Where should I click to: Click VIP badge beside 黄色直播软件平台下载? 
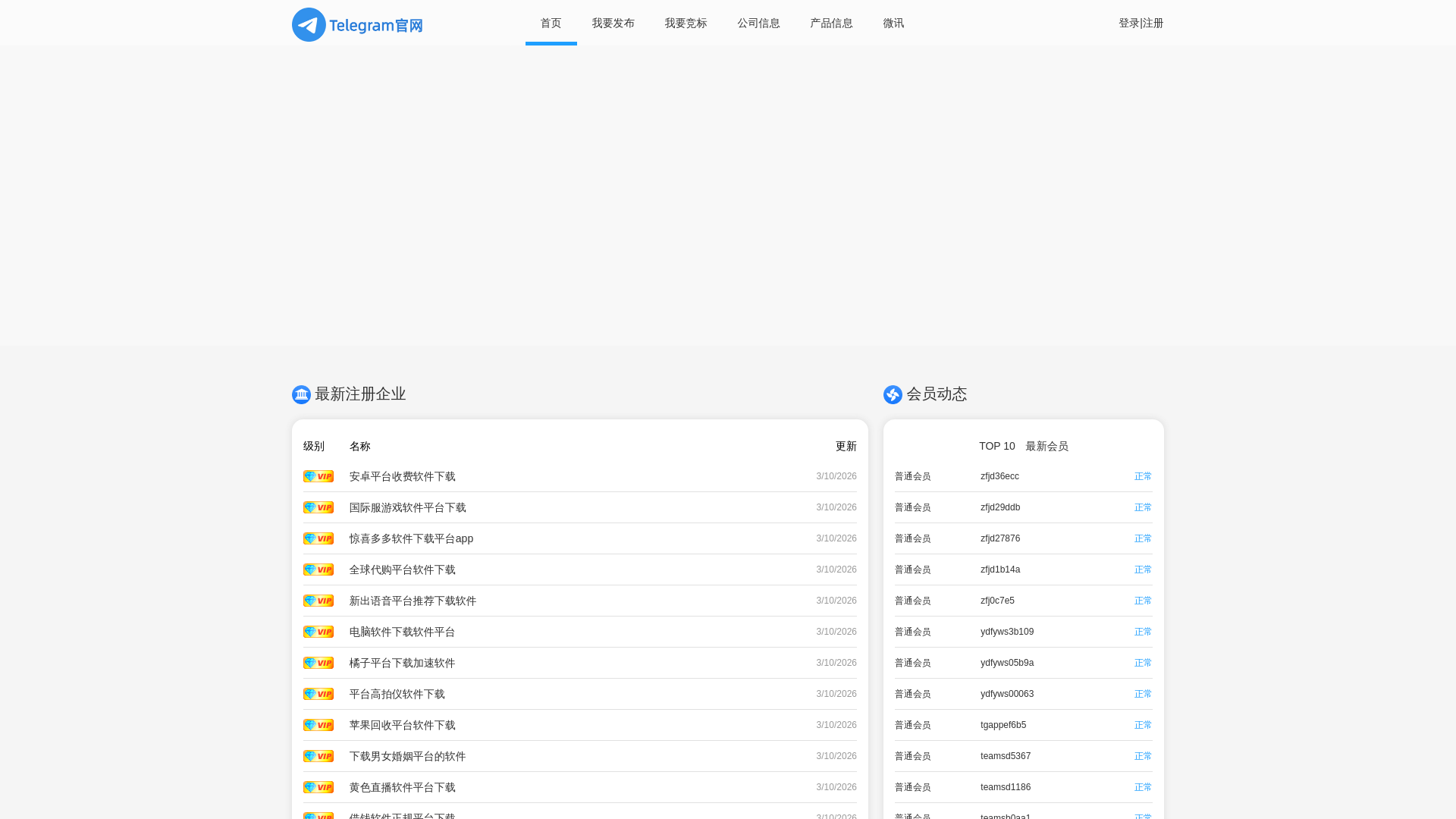click(x=318, y=787)
